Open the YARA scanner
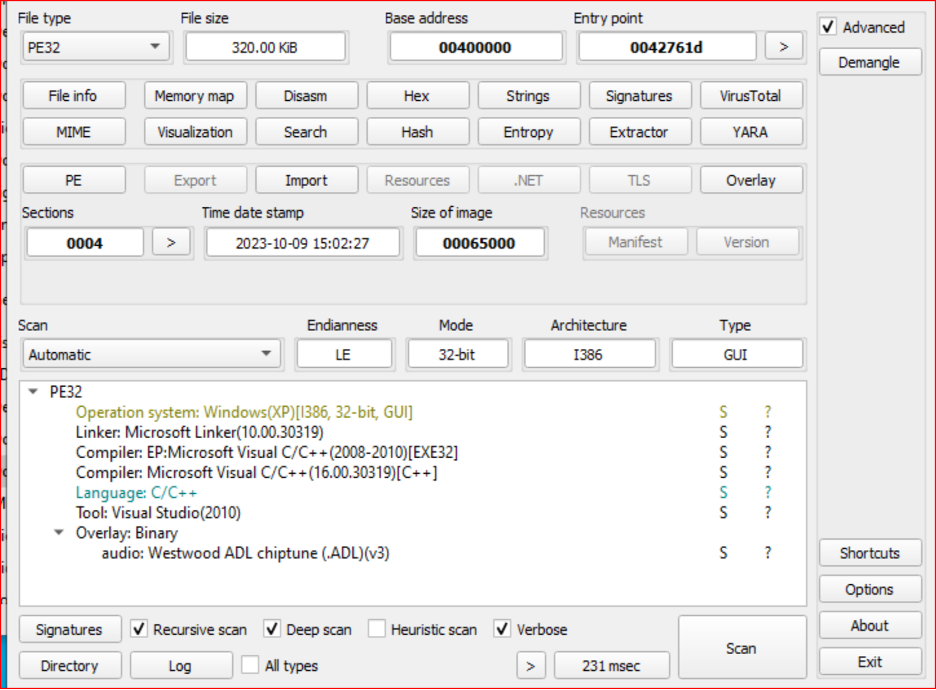The image size is (936, 690). pyautogui.click(x=751, y=132)
